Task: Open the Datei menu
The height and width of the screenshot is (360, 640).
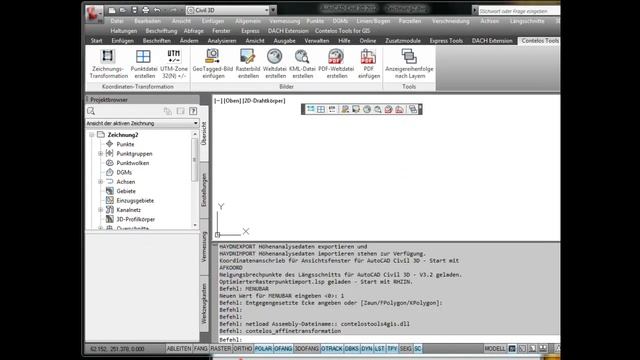Action: 117,21
